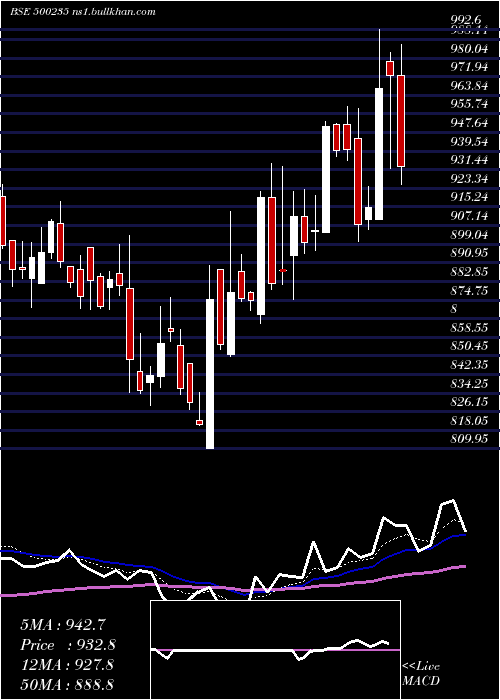Click the 882.85 axis value
This screenshot has height=700, width=500.
pyautogui.click(x=469, y=272)
